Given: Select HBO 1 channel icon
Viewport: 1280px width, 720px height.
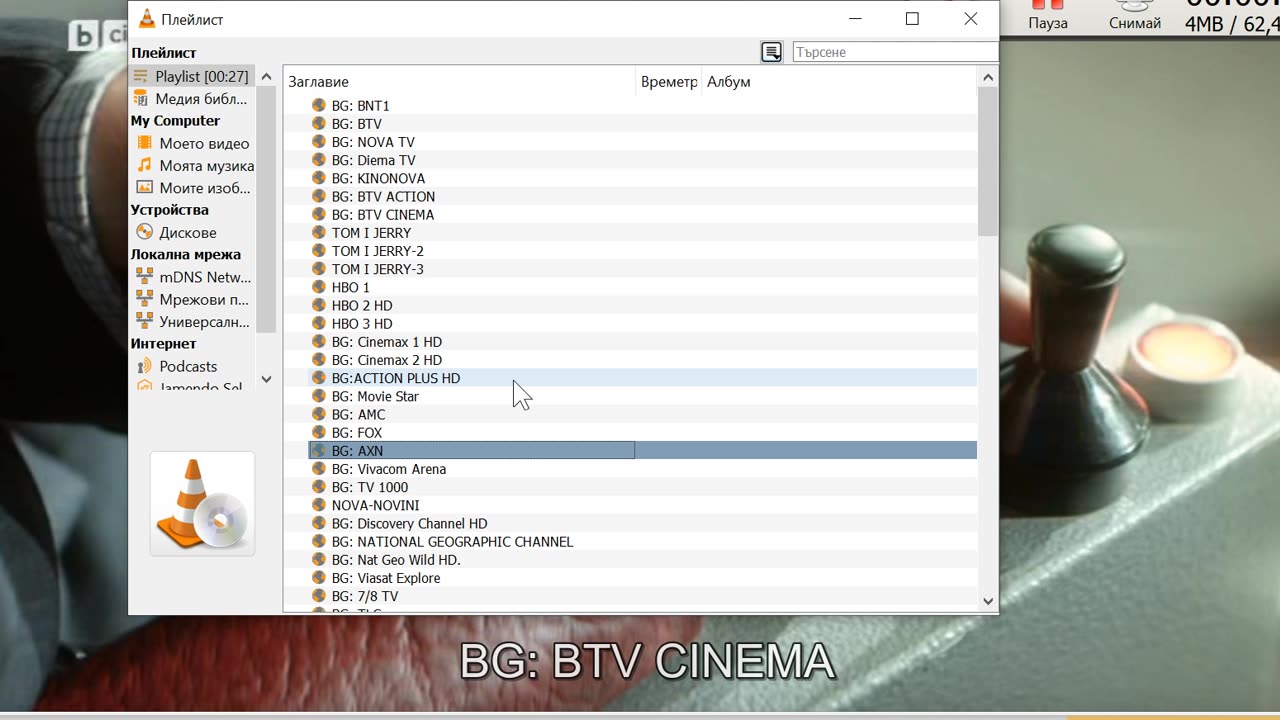Looking at the screenshot, I should [x=319, y=287].
